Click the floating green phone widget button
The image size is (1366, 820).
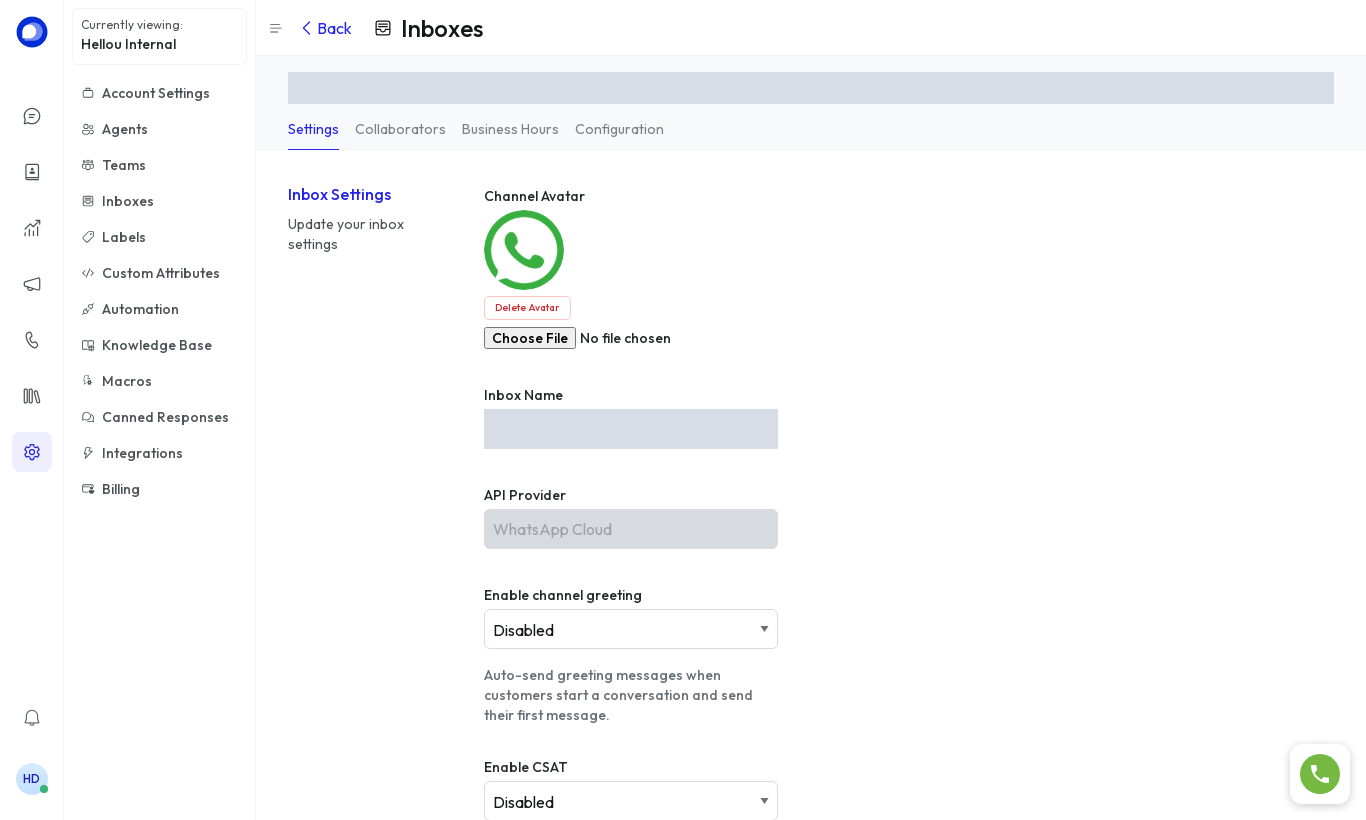pyautogui.click(x=1320, y=774)
